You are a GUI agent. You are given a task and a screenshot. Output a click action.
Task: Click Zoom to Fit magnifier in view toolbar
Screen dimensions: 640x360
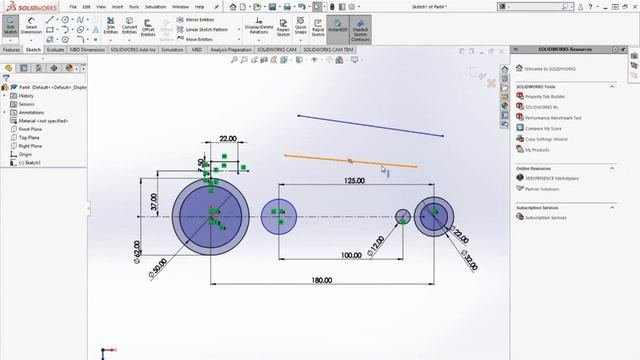(234, 60)
